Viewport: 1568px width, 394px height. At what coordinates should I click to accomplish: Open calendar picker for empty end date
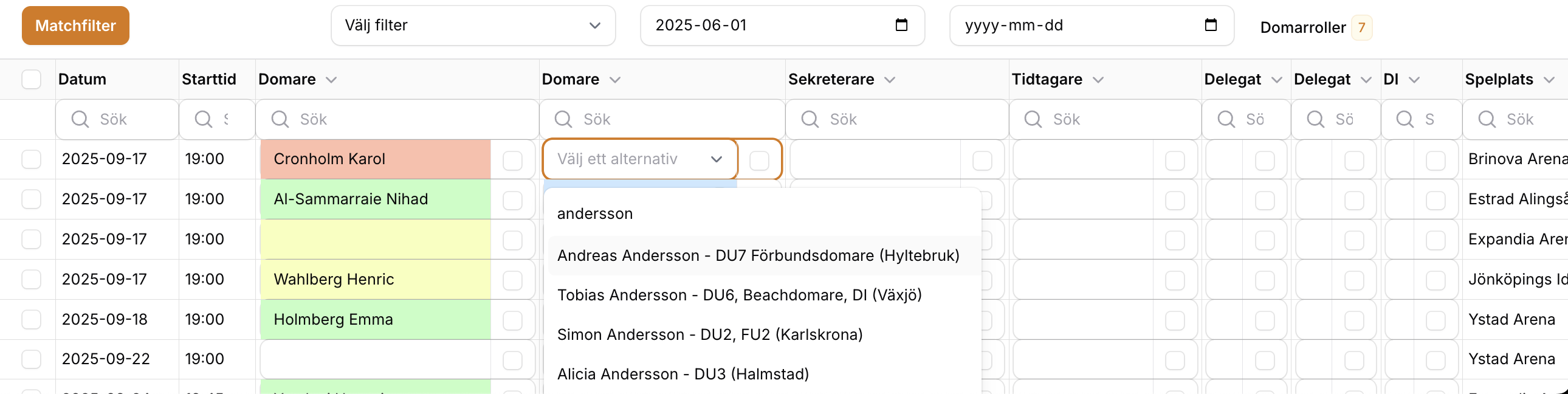pyautogui.click(x=1211, y=25)
